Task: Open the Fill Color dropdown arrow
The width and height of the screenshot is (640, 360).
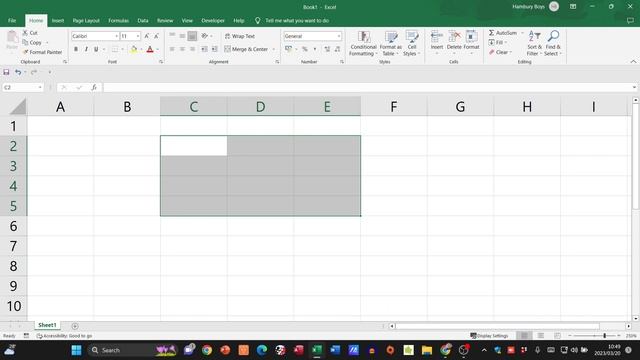Action: click(141, 49)
